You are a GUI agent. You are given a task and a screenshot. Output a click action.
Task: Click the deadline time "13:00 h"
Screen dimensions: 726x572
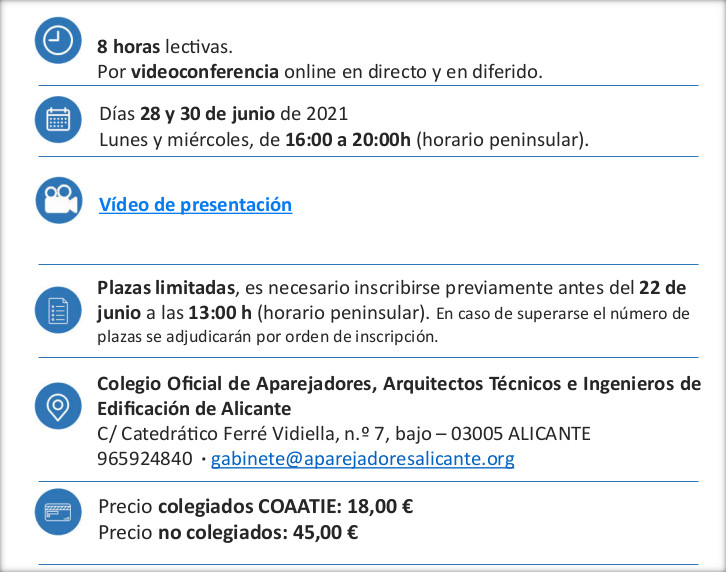click(x=219, y=313)
